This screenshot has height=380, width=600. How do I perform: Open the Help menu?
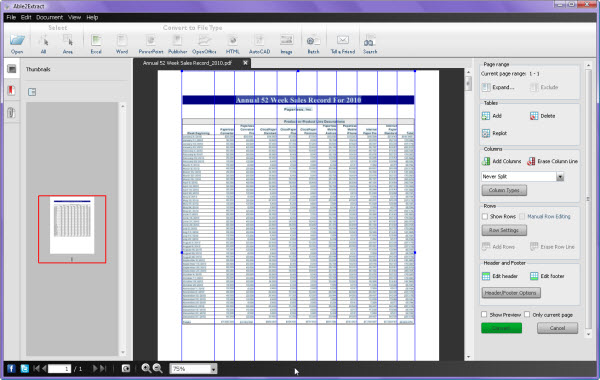(x=92, y=17)
